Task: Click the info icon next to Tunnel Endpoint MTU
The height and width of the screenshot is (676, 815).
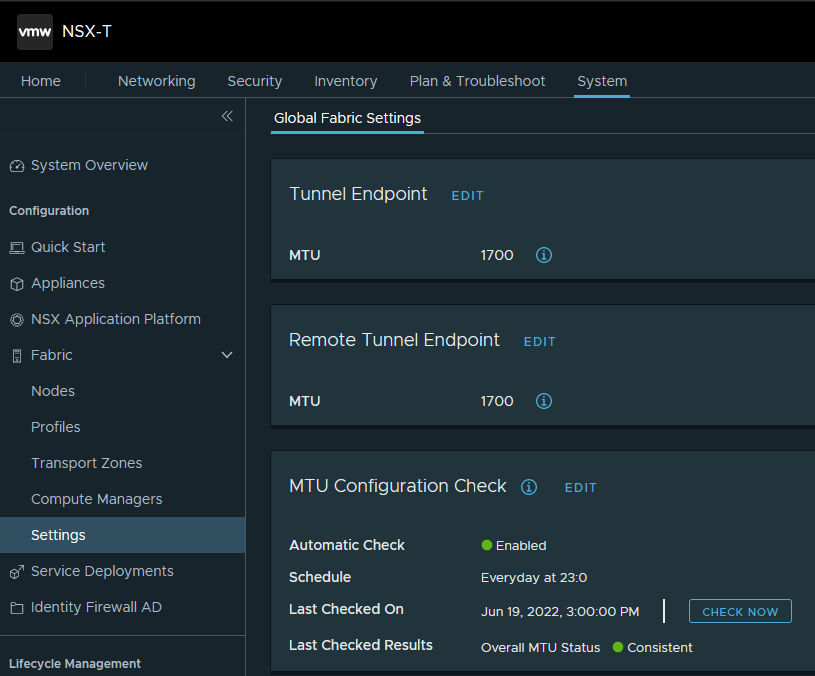Action: click(x=543, y=255)
